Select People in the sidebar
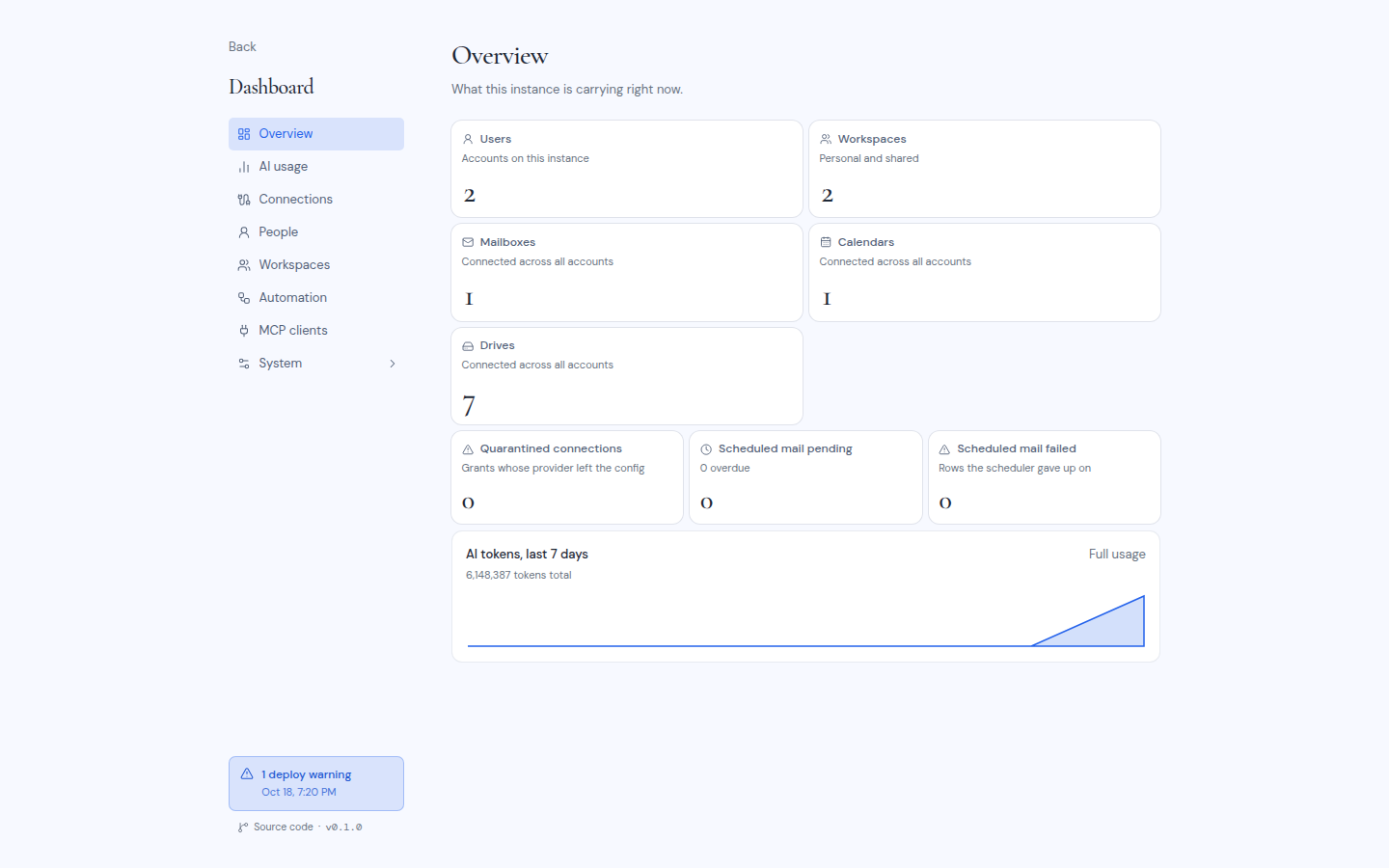This screenshot has height=868, width=1389. (316, 232)
